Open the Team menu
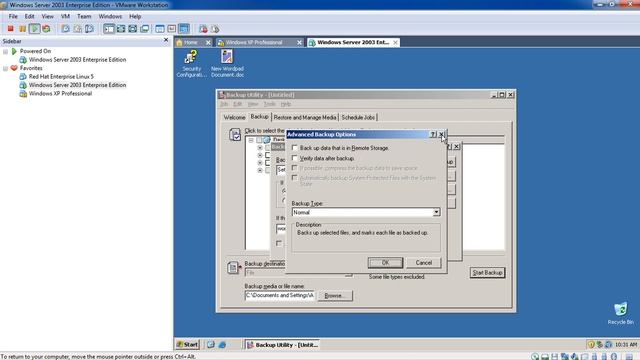Image resolution: width=640 pixels, height=360 pixels. pyautogui.click(x=84, y=16)
